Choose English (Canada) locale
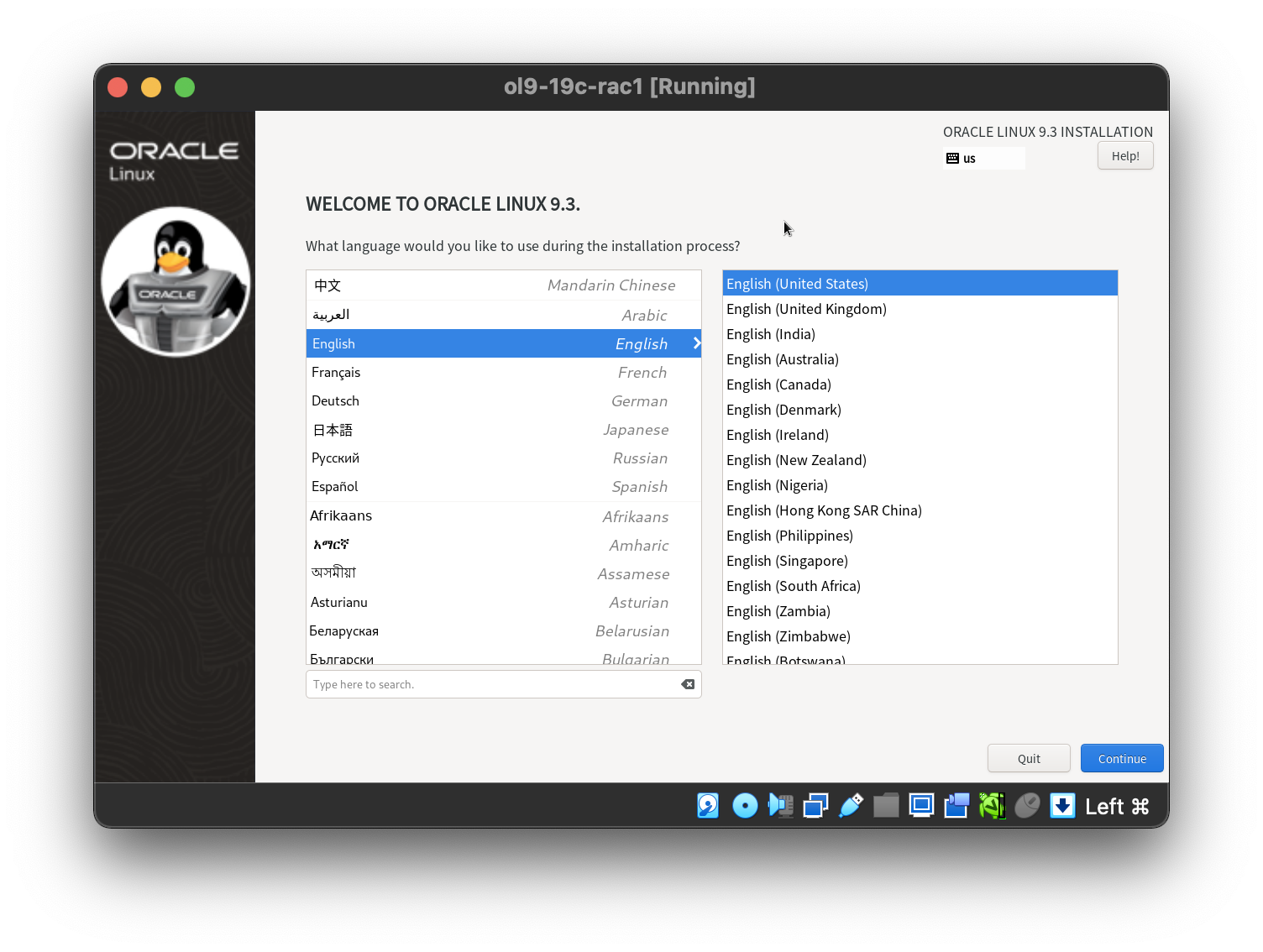The image size is (1263, 952). tap(920, 384)
